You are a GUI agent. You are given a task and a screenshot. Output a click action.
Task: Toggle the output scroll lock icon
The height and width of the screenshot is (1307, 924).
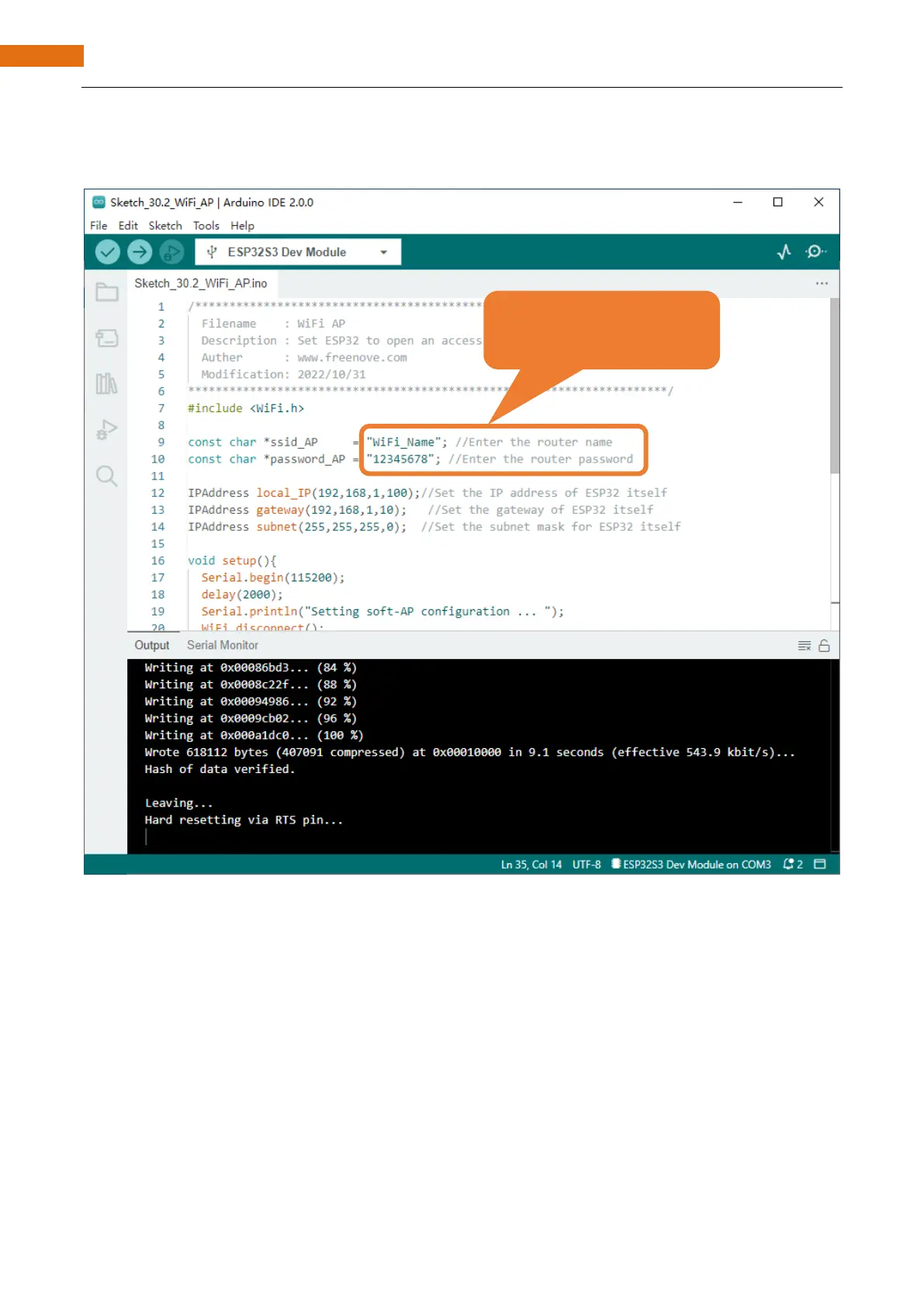coord(824,646)
